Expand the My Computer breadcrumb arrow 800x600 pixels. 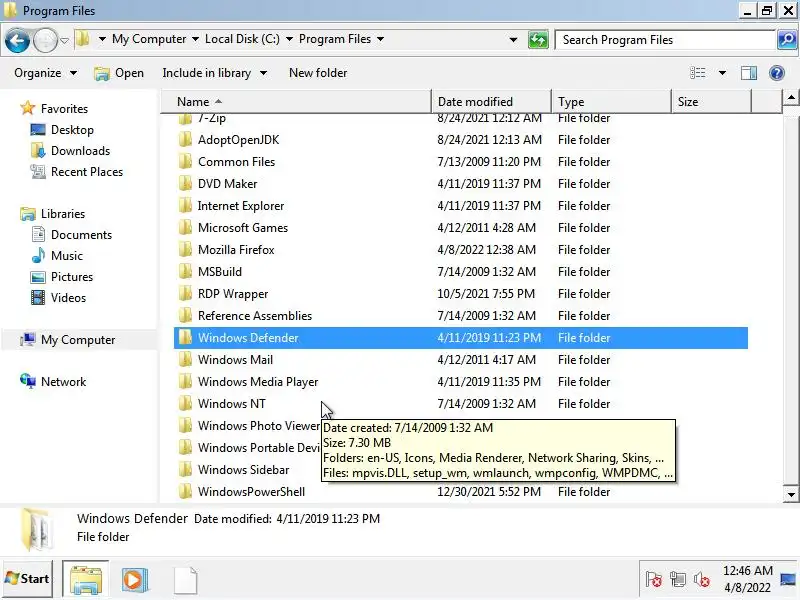click(x=195, y=39)
